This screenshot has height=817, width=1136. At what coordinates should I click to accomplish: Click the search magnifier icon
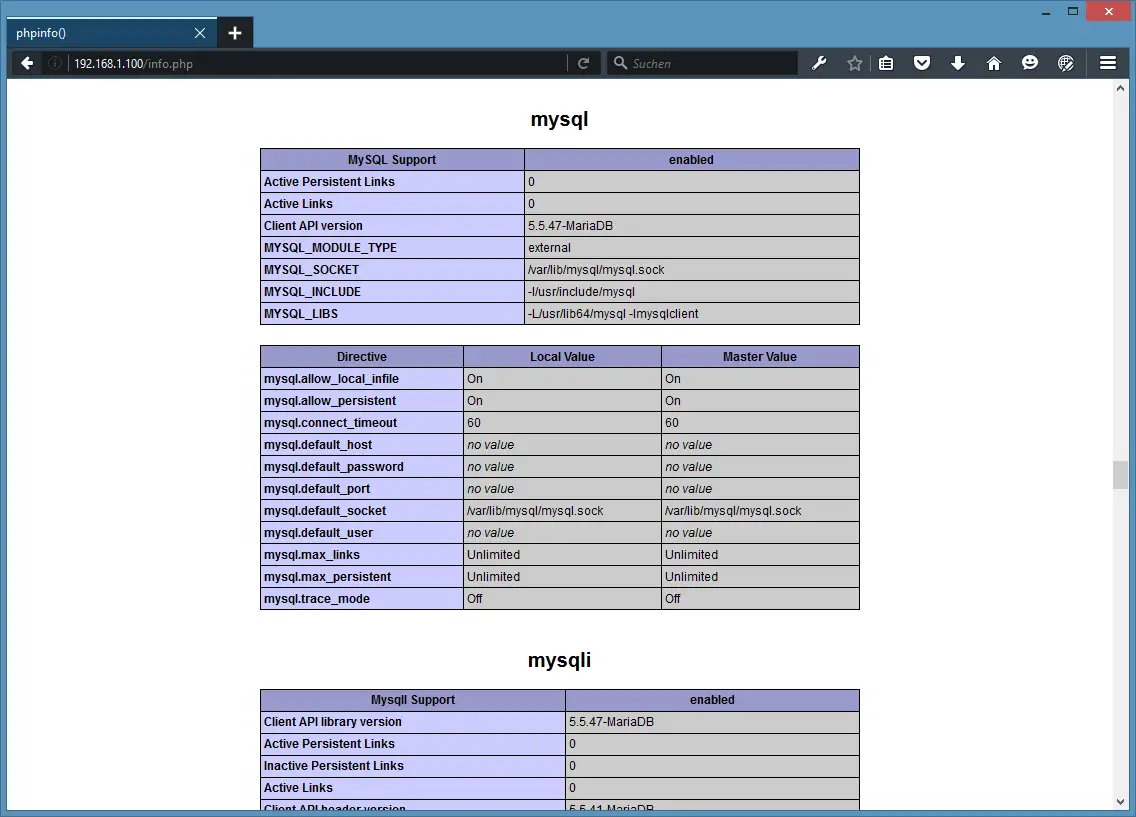tap(620, 63)
